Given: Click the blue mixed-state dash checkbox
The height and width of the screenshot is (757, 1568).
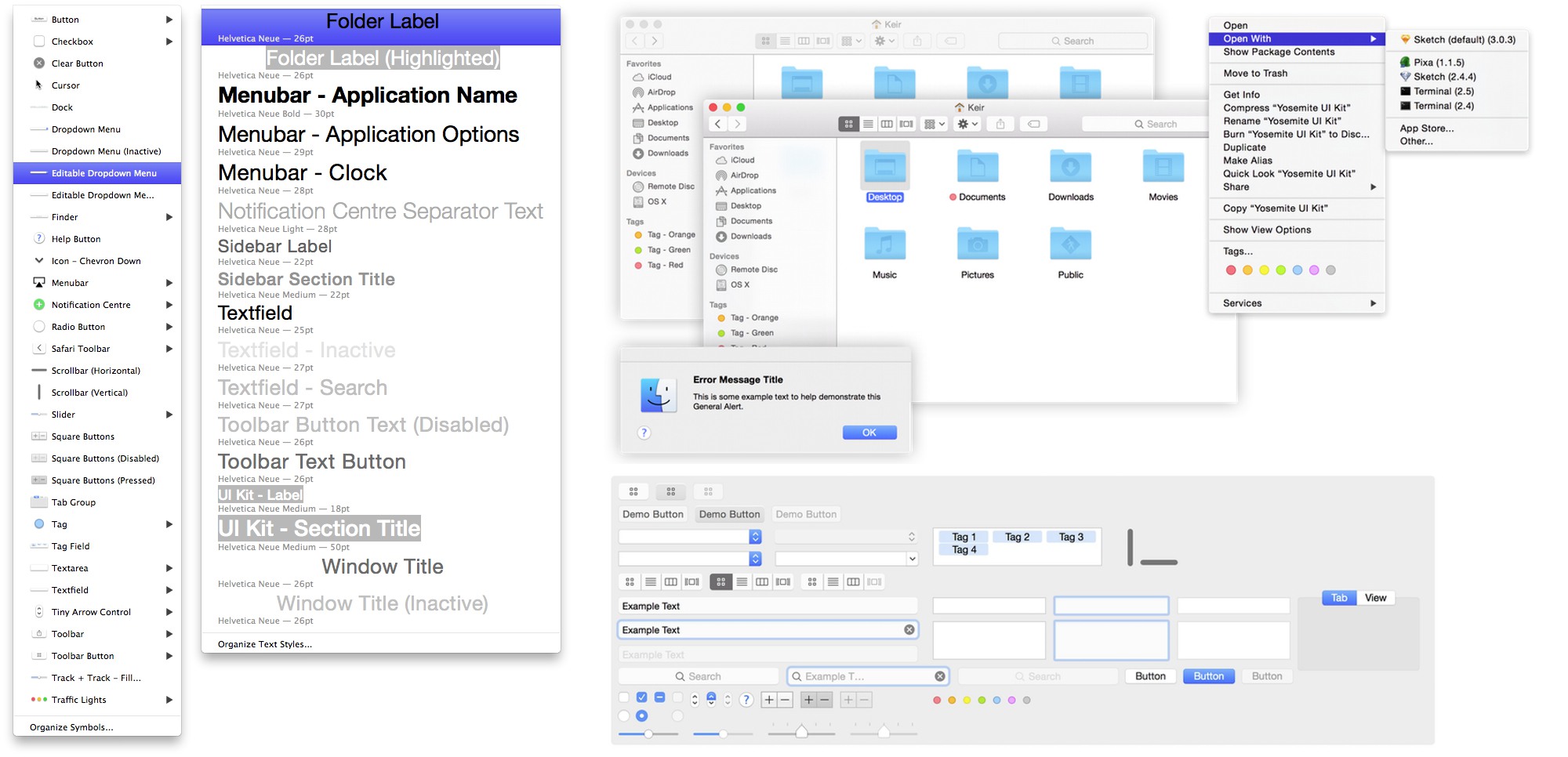Looking at the screenshot, I should click(659, 697).
